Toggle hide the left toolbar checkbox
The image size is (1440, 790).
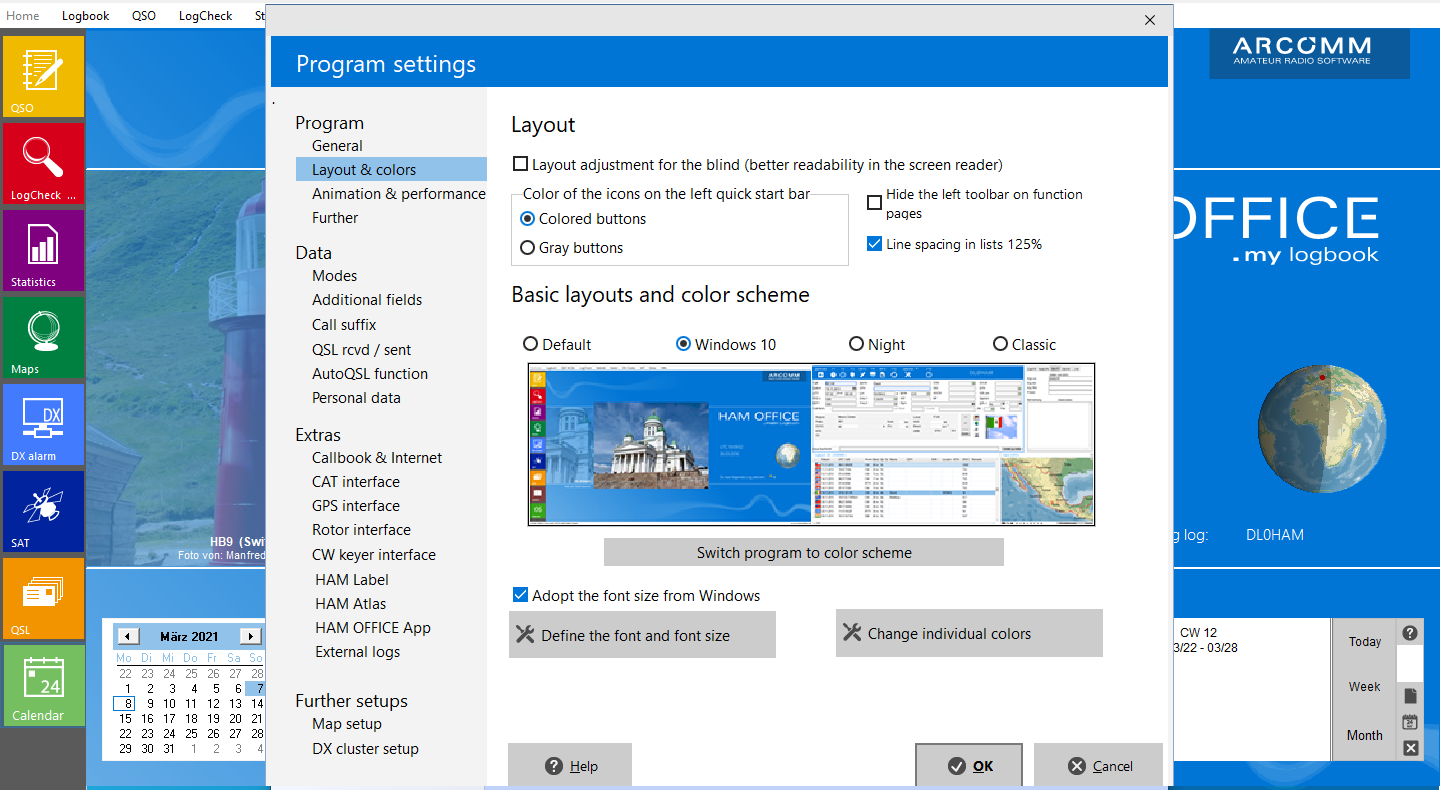(874, 203)
